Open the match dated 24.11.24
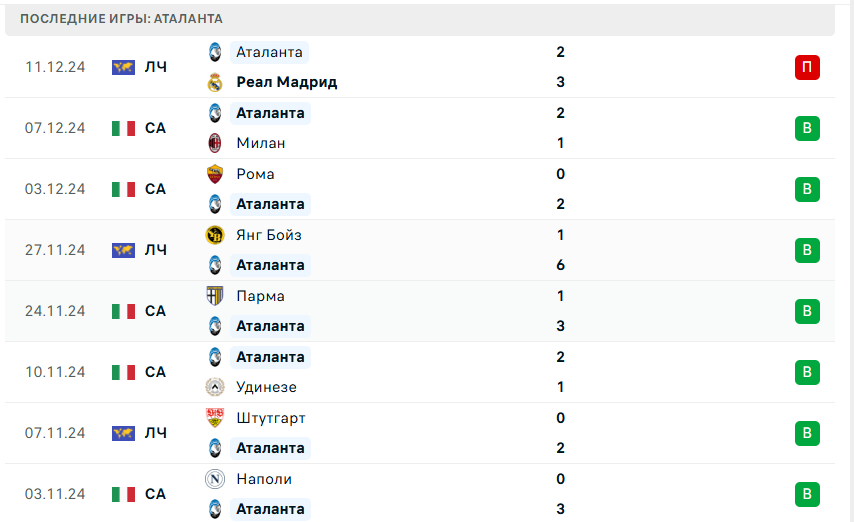The image size is (854, 522). click(55, 311)
